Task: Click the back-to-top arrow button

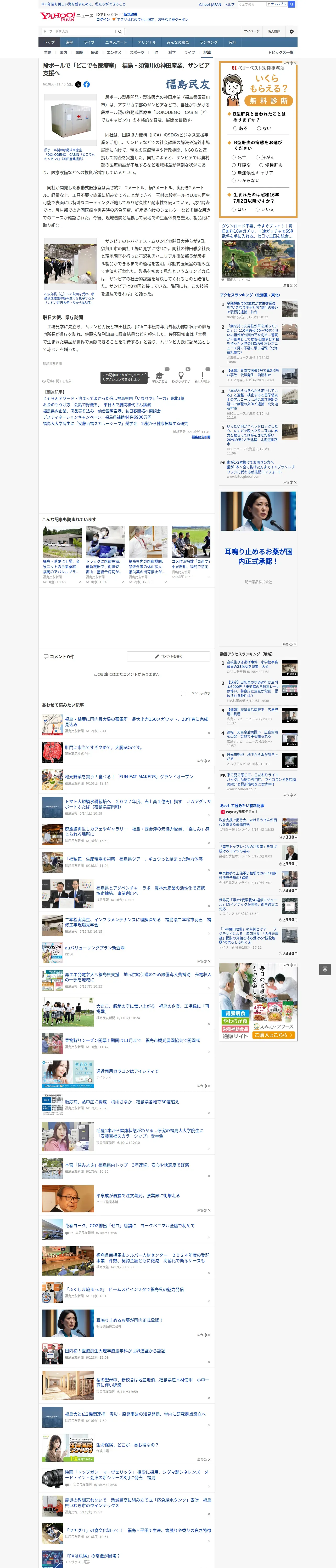Action: [x=325, y=969]
